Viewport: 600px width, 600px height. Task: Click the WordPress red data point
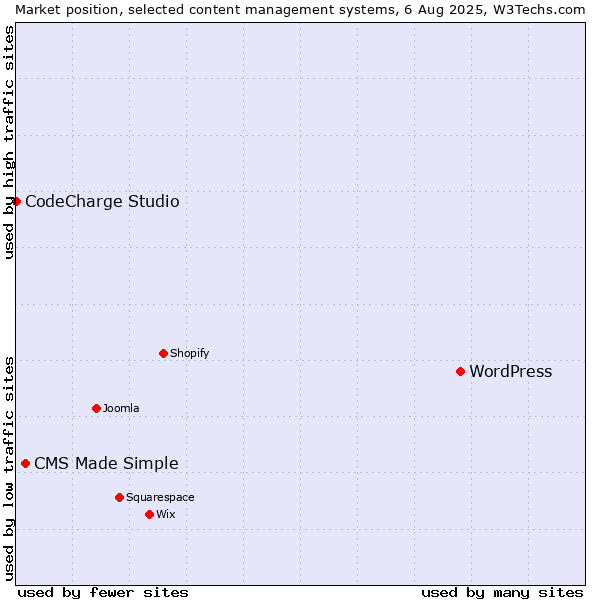460,372
